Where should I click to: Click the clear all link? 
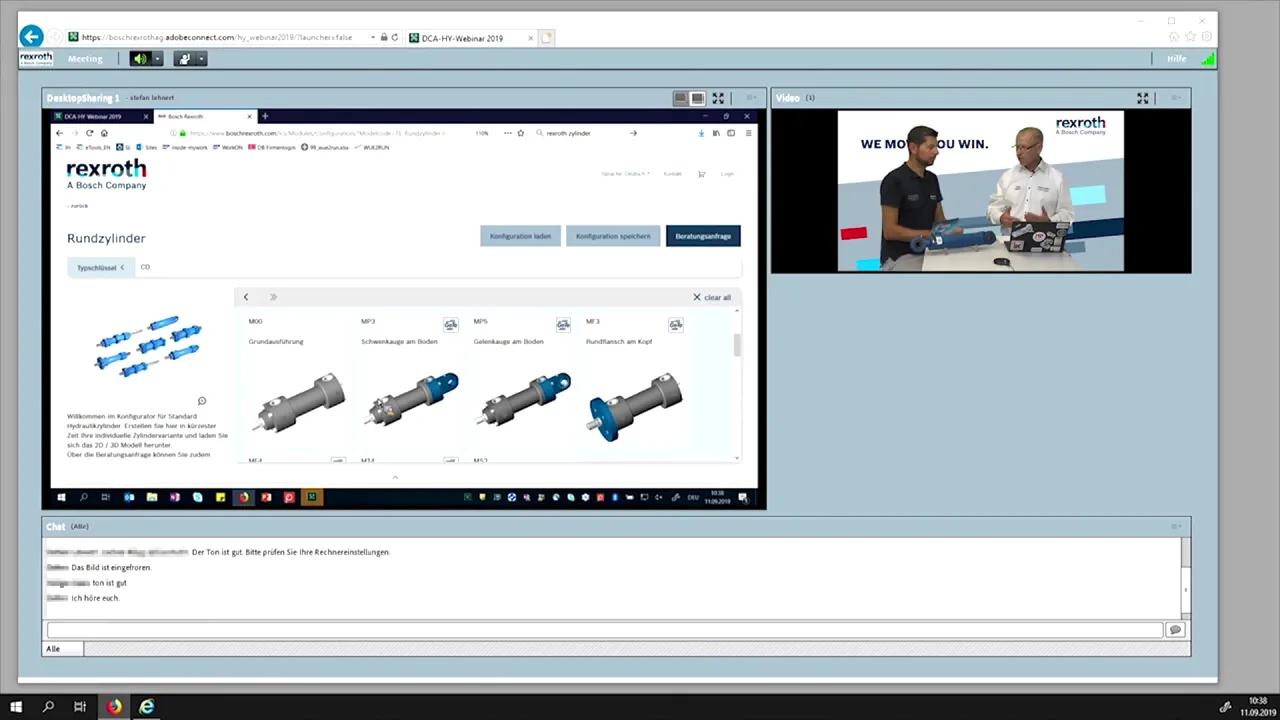(711, 297)
